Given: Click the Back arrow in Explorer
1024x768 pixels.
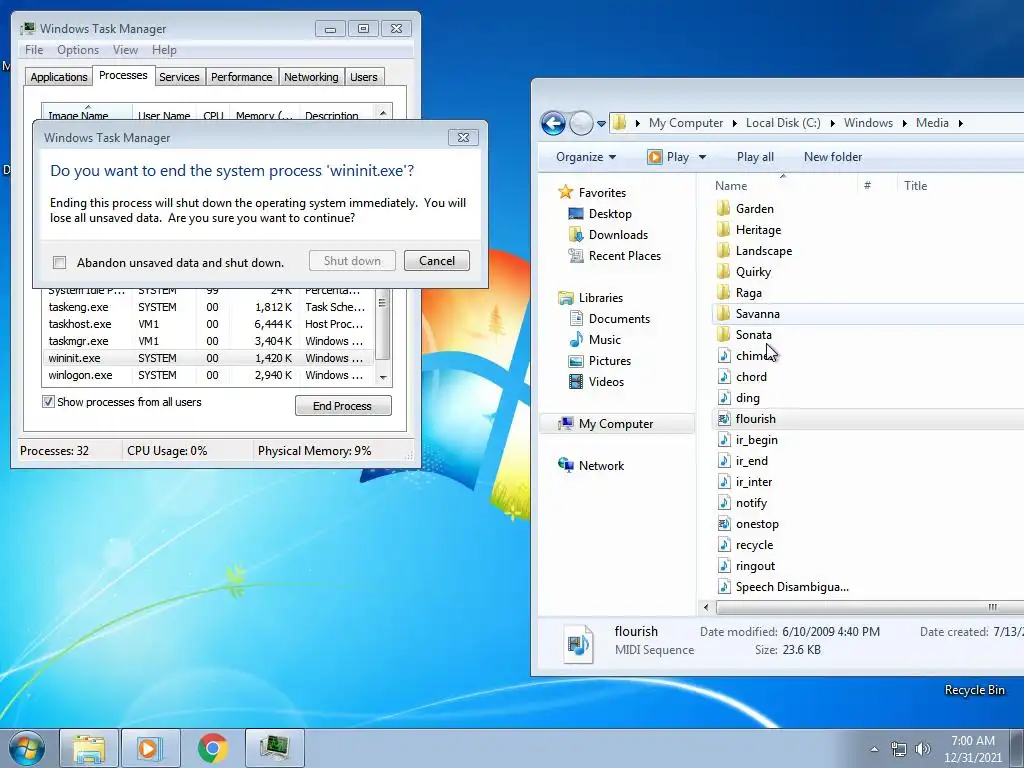Looking at the screenshot, I should pos(553,123).
